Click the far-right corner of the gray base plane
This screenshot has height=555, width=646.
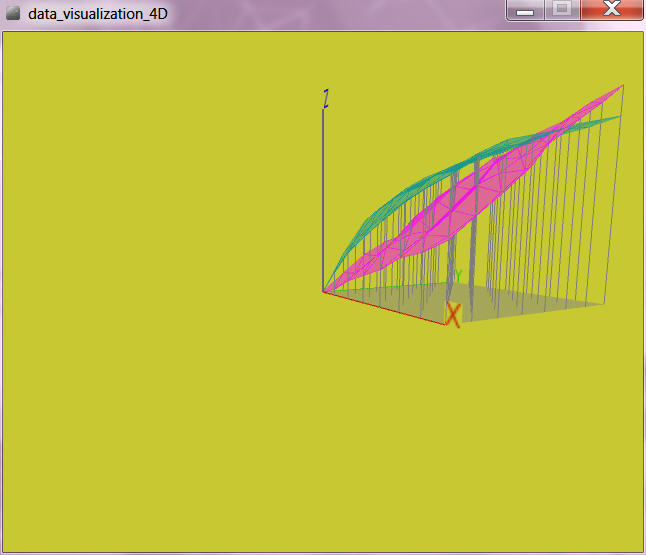[x=604, y=303]
